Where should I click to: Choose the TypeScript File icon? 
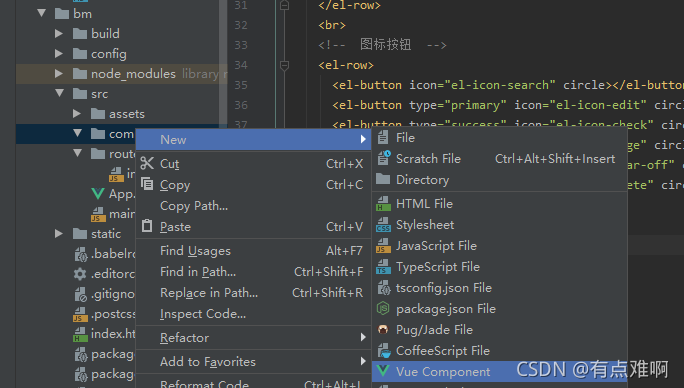(383, 267)
